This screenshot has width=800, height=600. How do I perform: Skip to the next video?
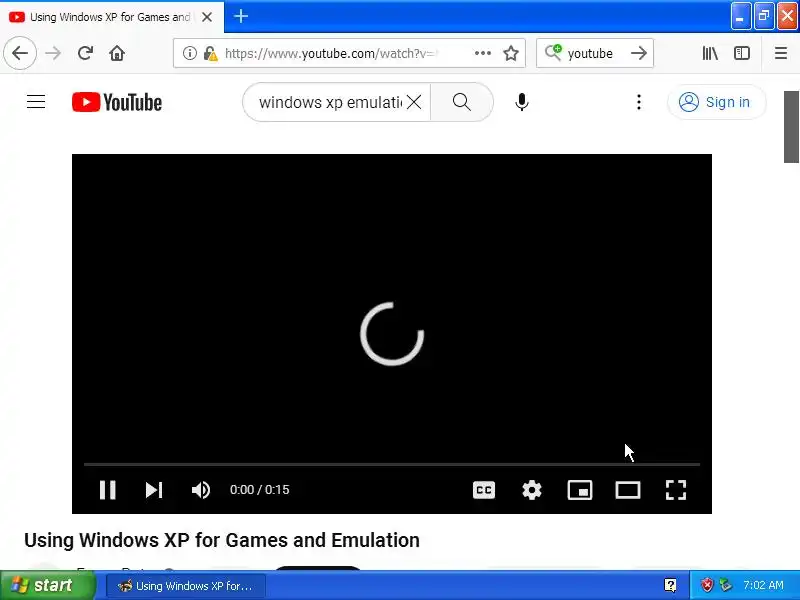point(154,490)
